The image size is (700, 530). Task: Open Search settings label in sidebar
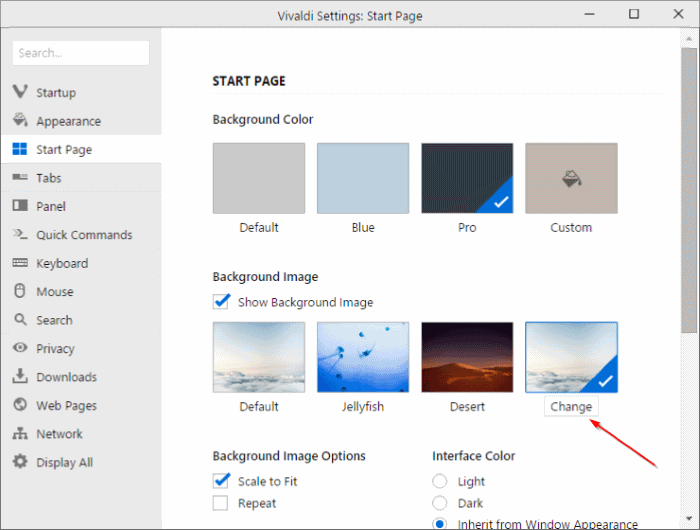tap(54, 320)
